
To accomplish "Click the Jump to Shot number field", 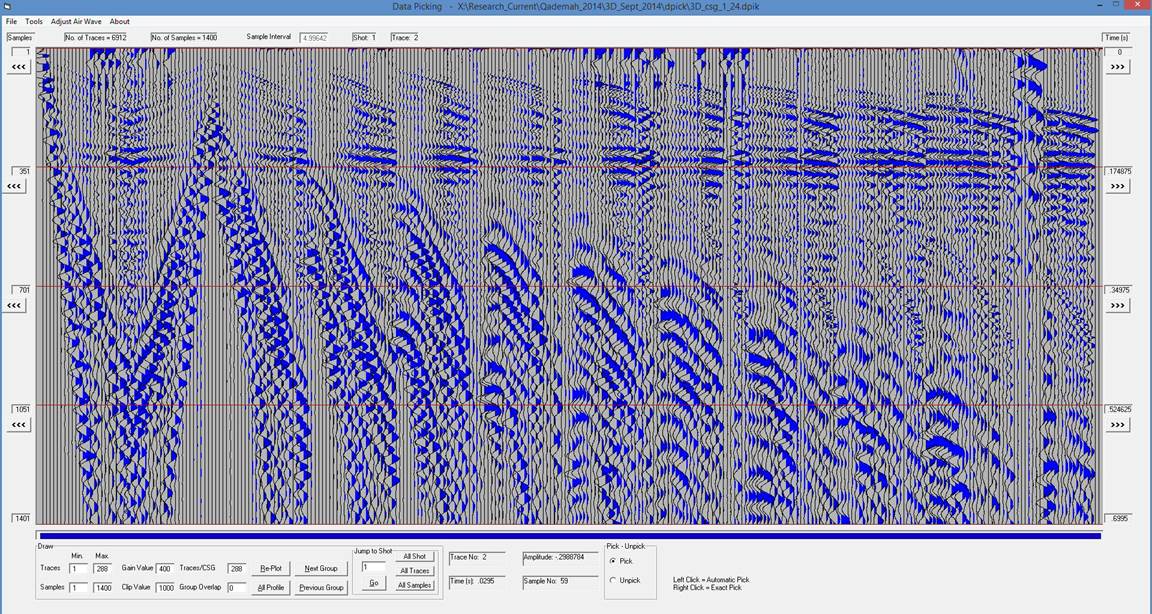I will coord(372,567).
